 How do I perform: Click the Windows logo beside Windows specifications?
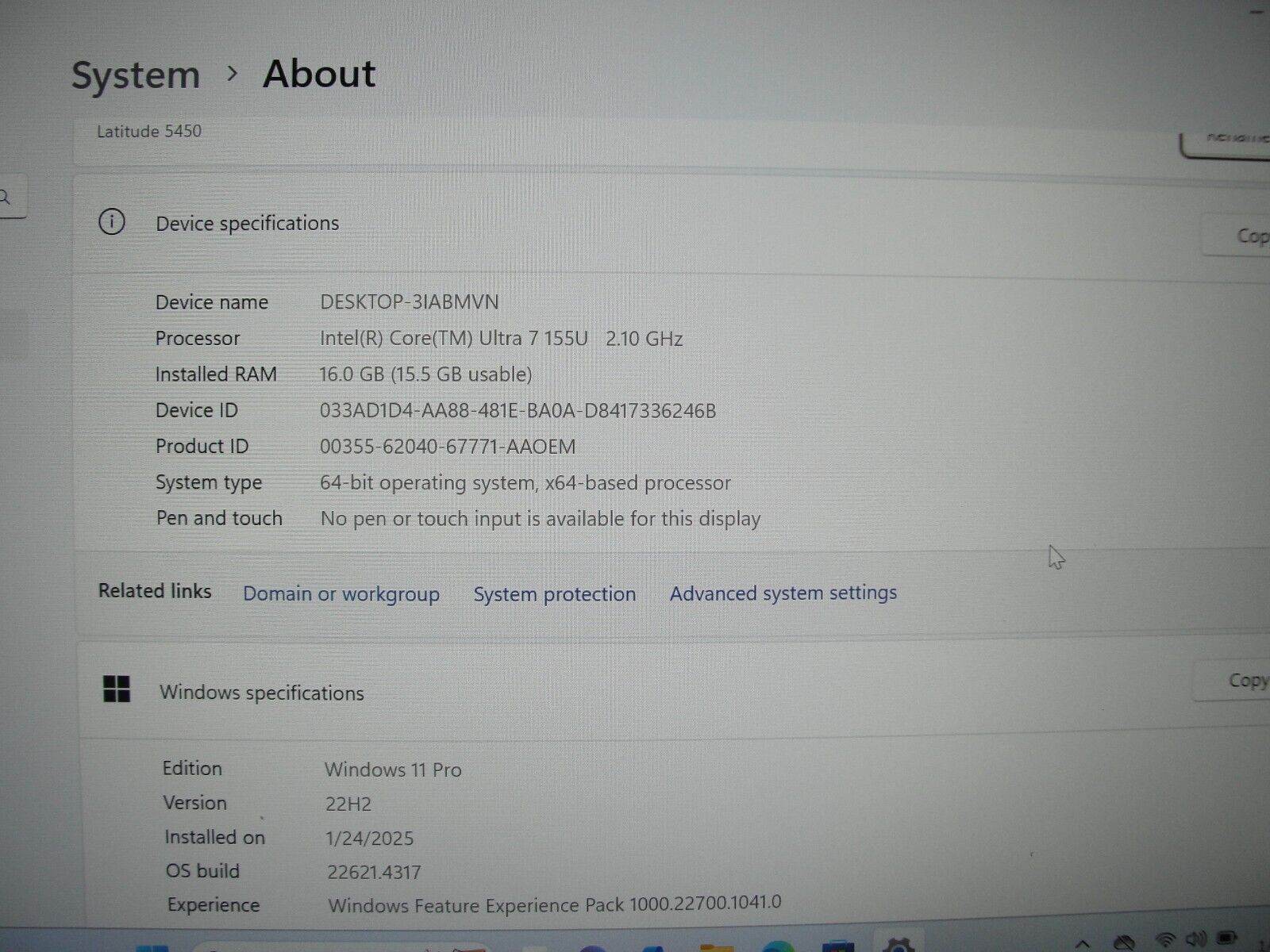[117, 689]
